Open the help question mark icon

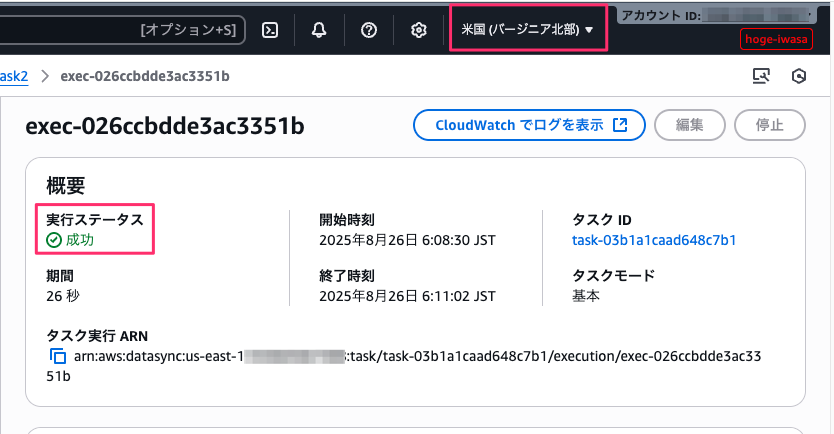pyautogui.click(x=369, y=30)
